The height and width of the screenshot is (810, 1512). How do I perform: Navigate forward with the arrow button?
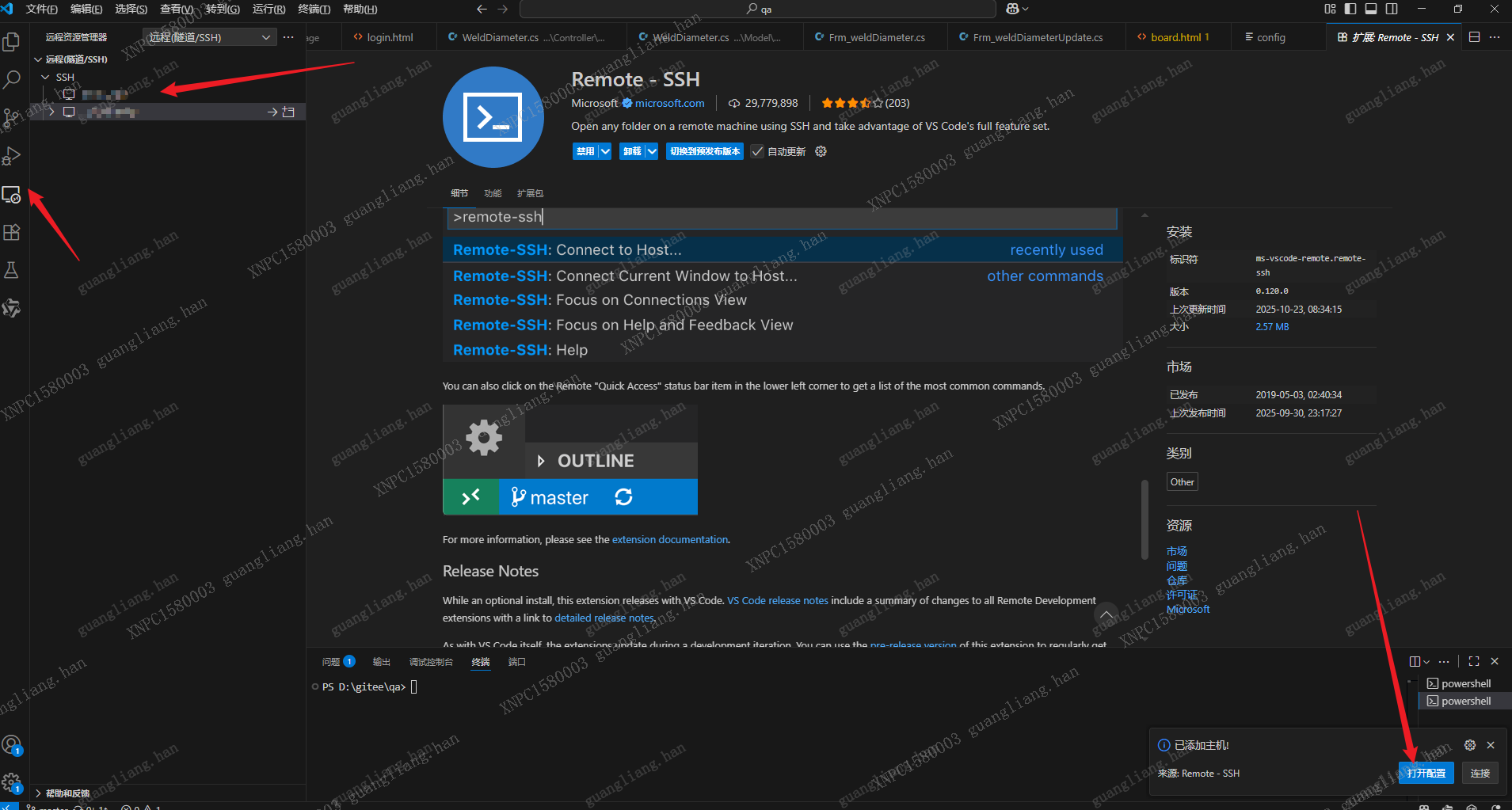pyautogui.click(x=503, y=9)
